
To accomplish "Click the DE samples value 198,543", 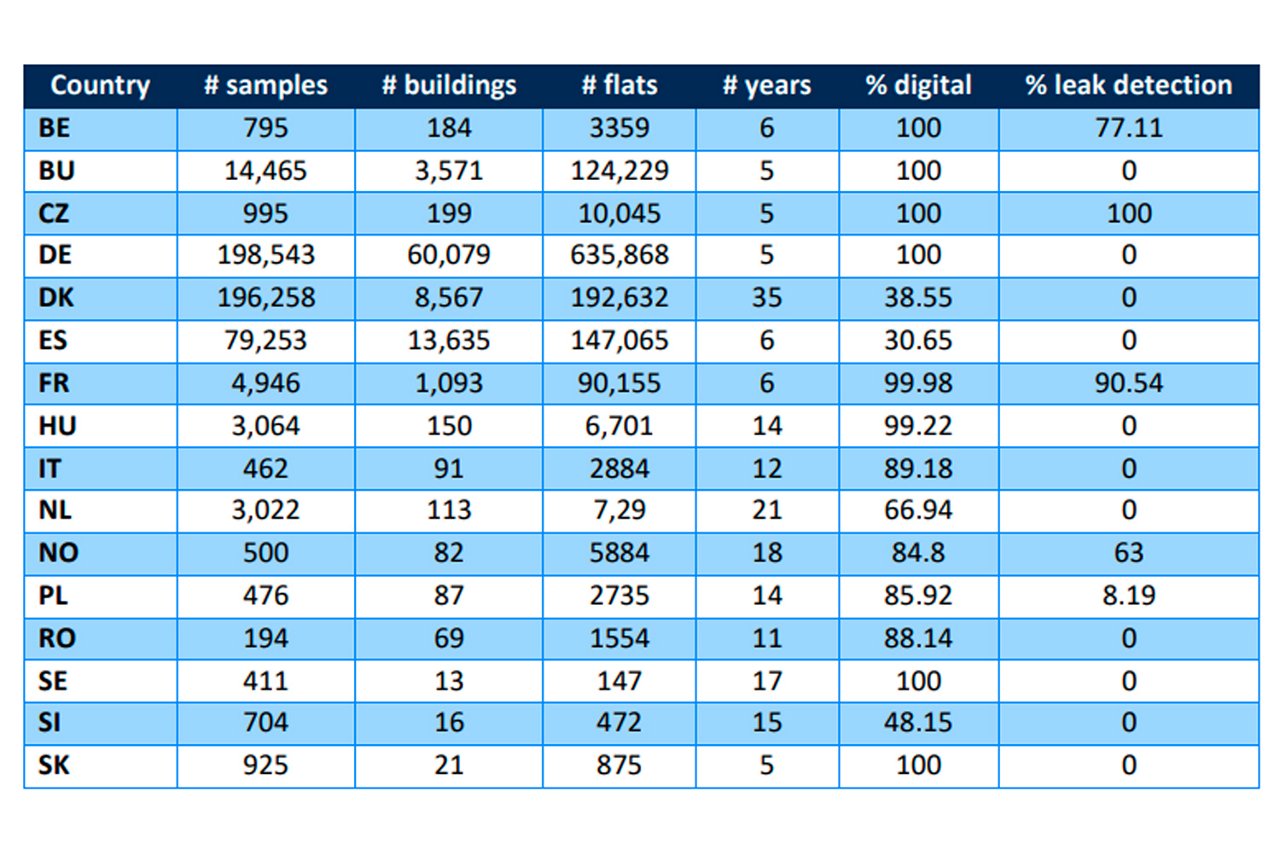I will pyautogui.click(x=265, y=256).
